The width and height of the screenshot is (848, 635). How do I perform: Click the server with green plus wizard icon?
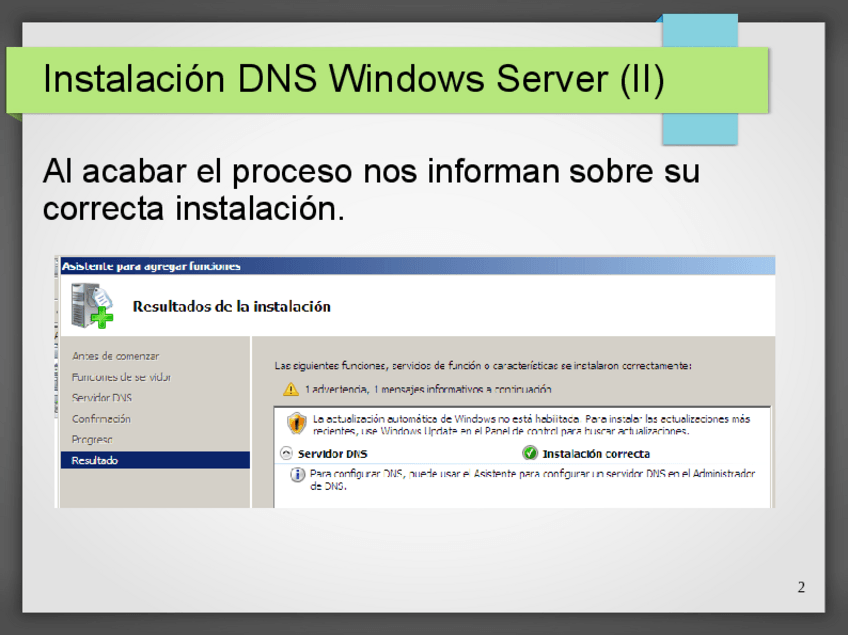(x=92, y=306)
